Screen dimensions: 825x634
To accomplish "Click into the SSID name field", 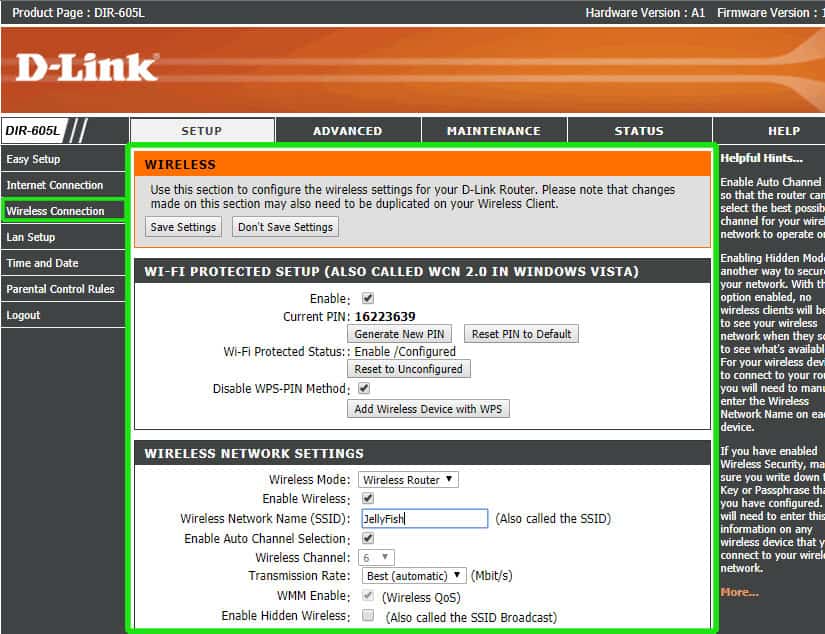I will click(x=425, y=518).
